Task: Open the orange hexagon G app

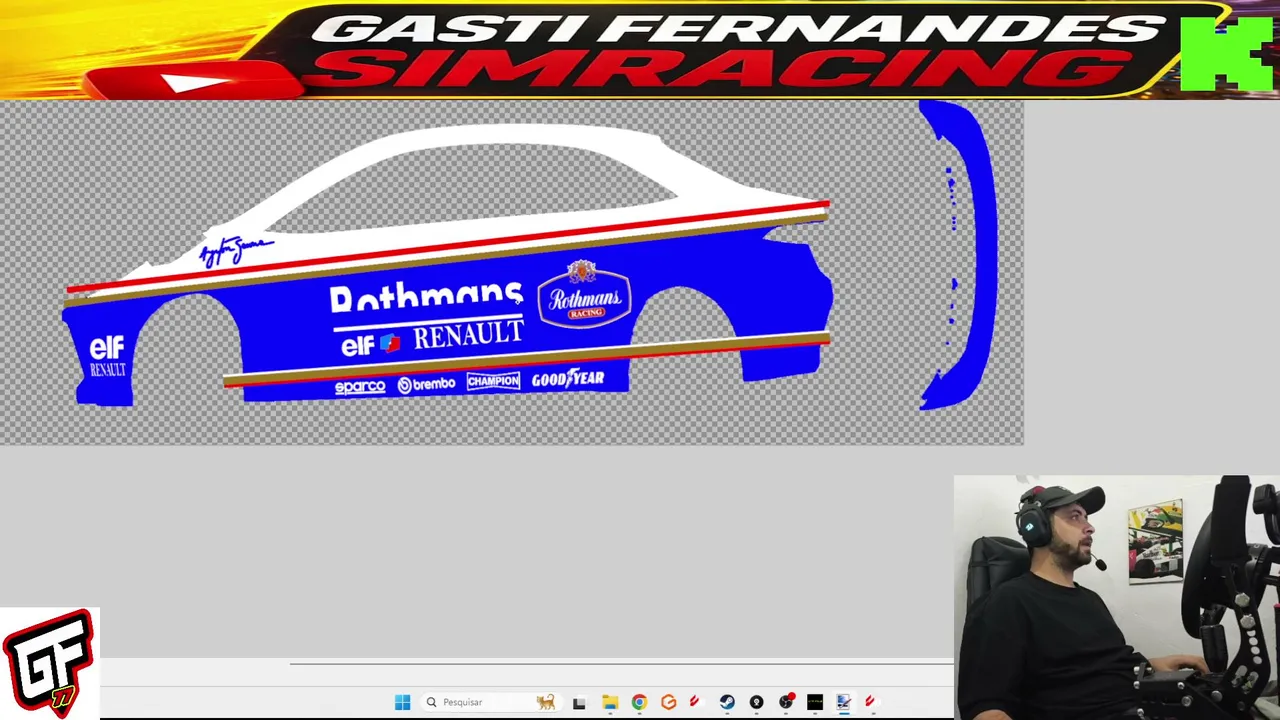Action: click(668, 702)
